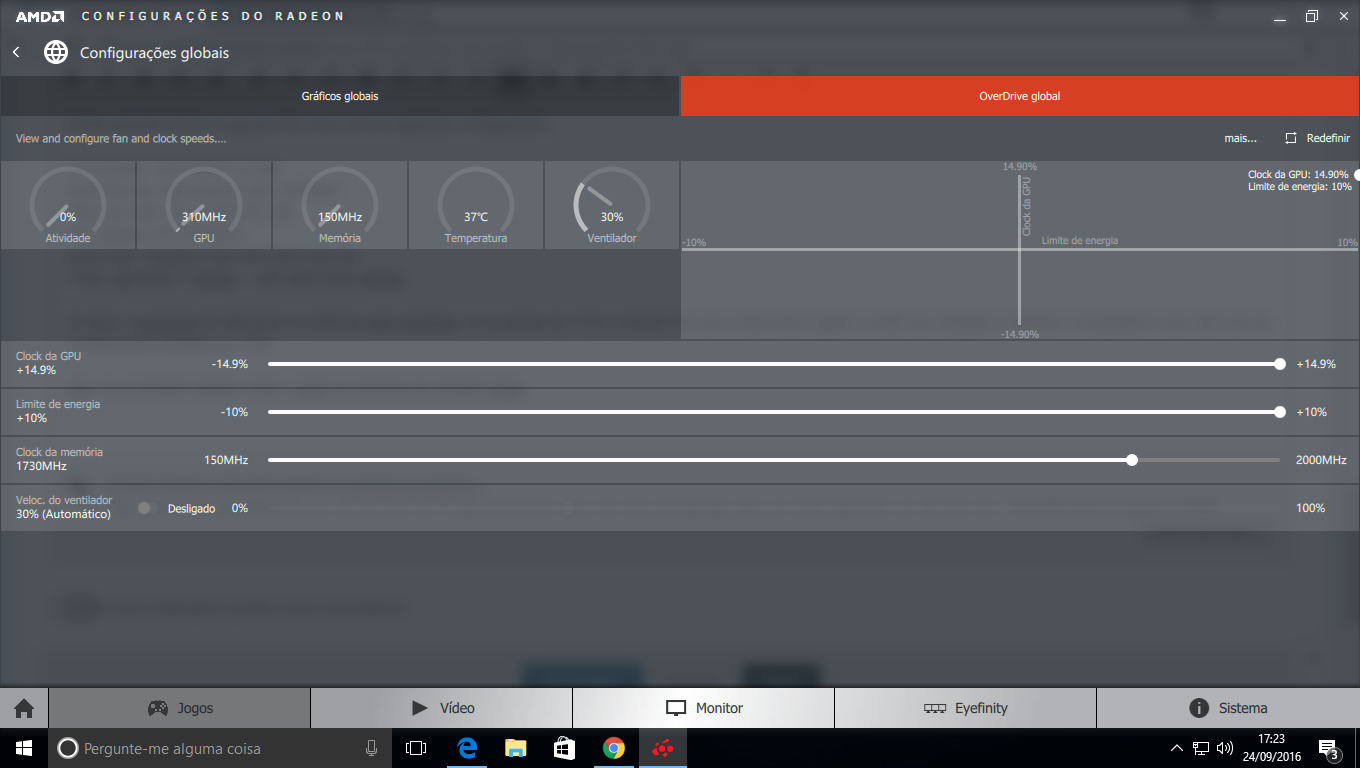Click the Clock da memória 1730MHz label
This screenshot has width=1360, height=768.
point(59,459)
